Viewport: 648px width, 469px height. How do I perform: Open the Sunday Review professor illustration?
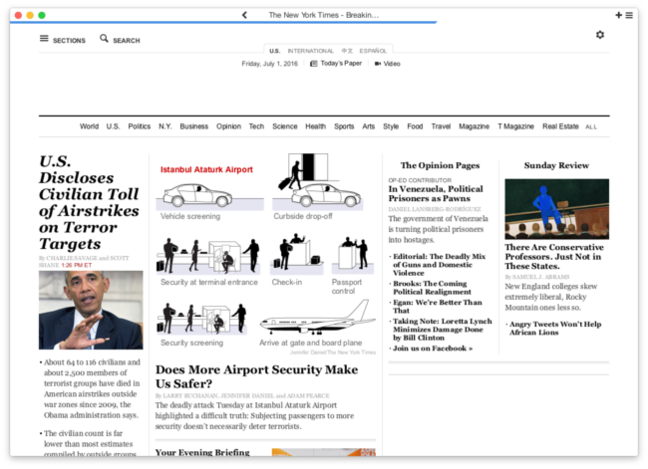pyautogui.click(x=557, y=209)
